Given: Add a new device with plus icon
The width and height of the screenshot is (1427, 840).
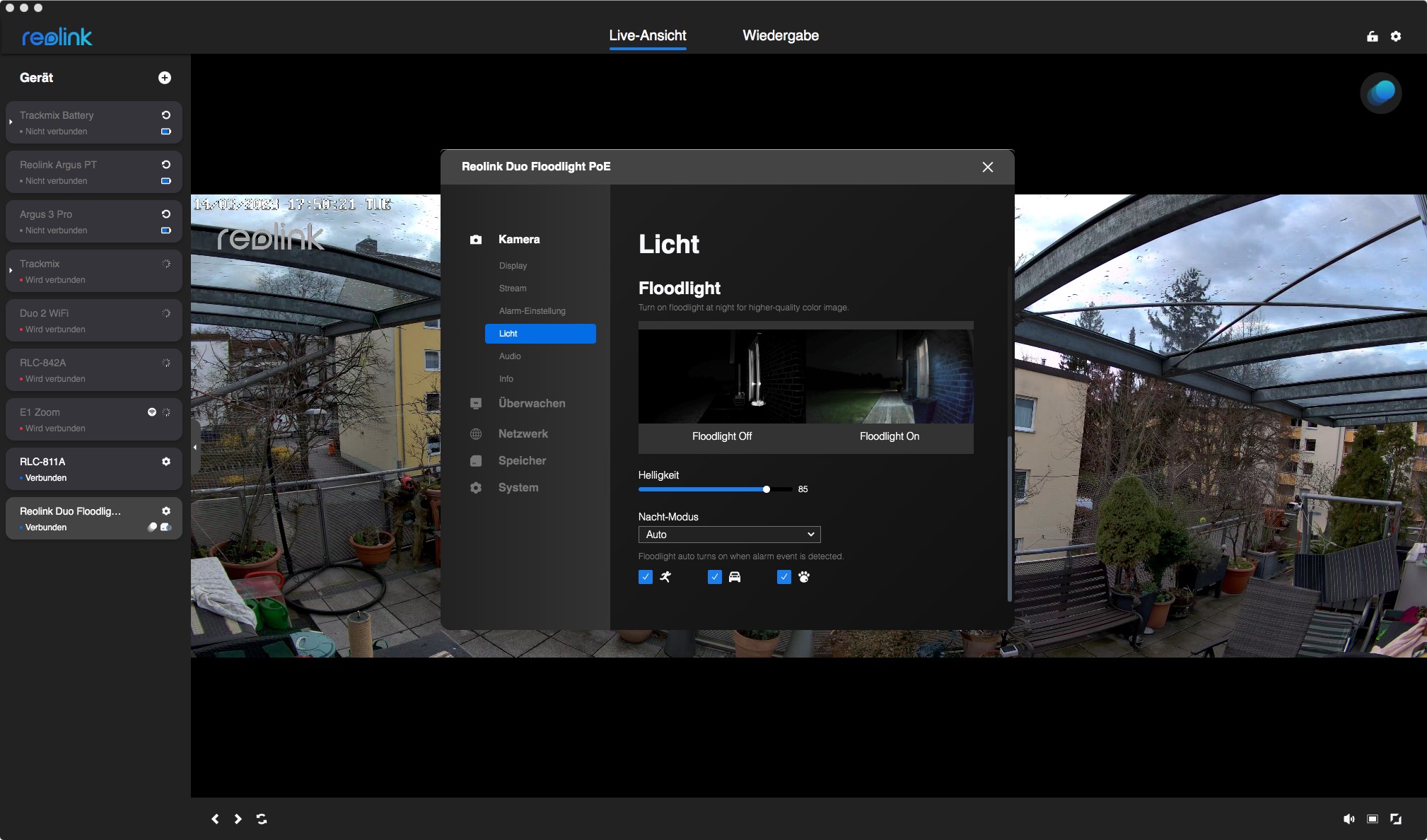Looking at the screenshot, I should [x=165, y=78].
